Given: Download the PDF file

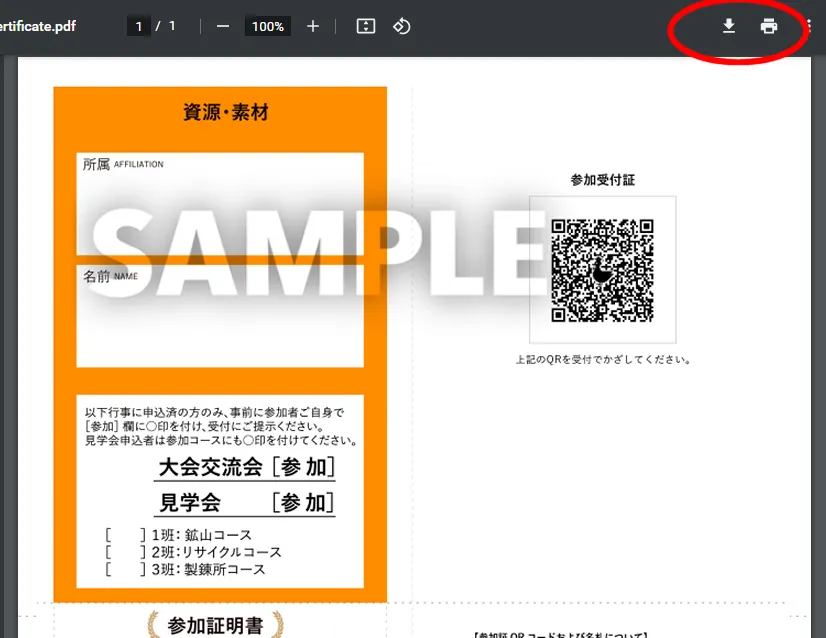Looking at the screenshot, I should click(729, 27).
